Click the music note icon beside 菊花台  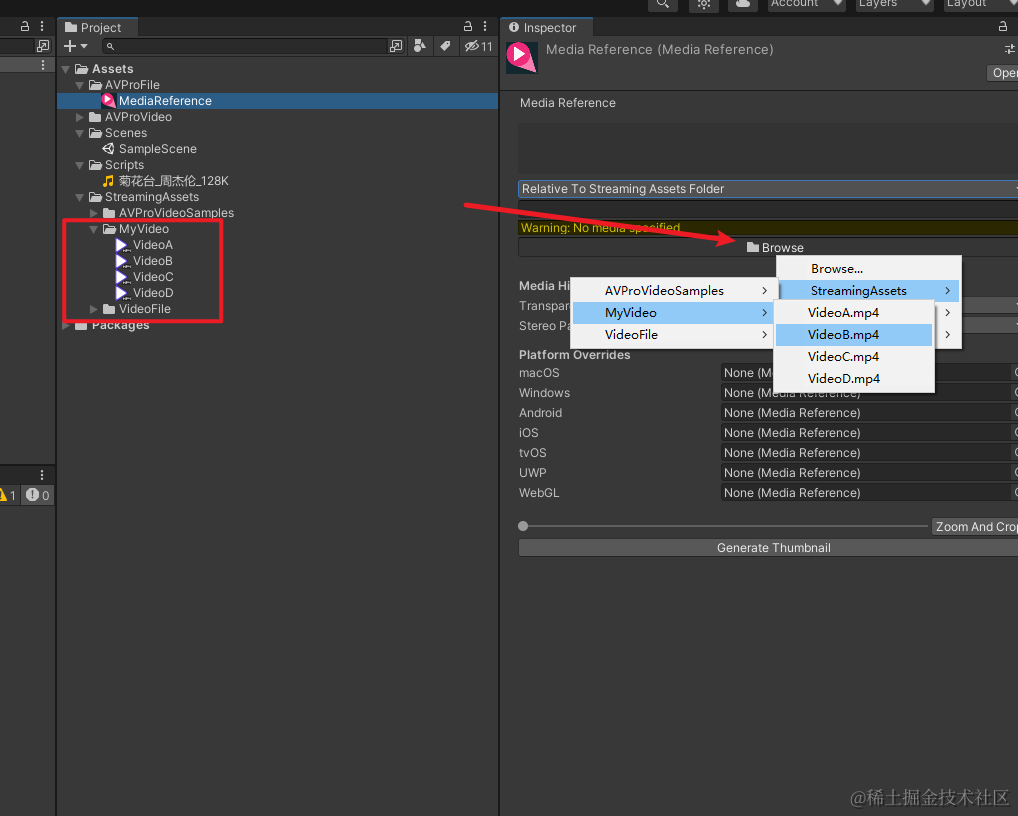click(x=108, y=181)
